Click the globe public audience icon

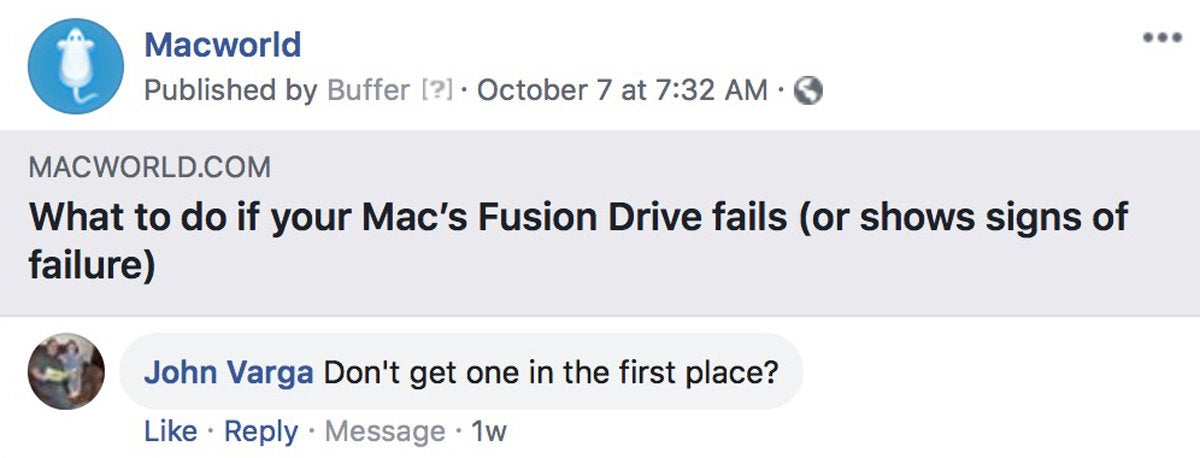point(808,91)
